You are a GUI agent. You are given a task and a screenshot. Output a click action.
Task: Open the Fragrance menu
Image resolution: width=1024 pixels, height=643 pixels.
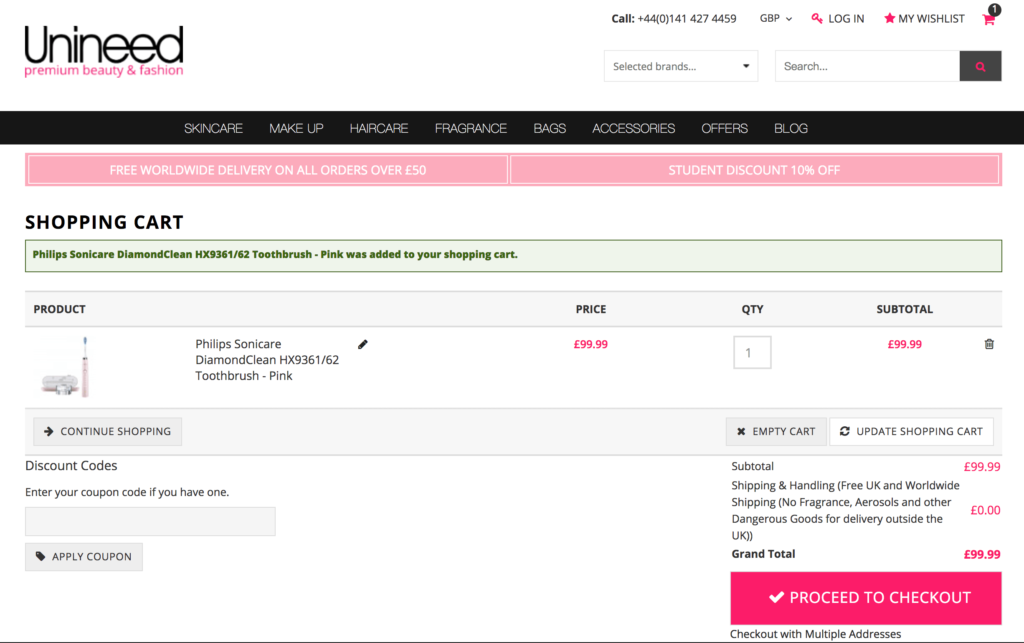471,129
